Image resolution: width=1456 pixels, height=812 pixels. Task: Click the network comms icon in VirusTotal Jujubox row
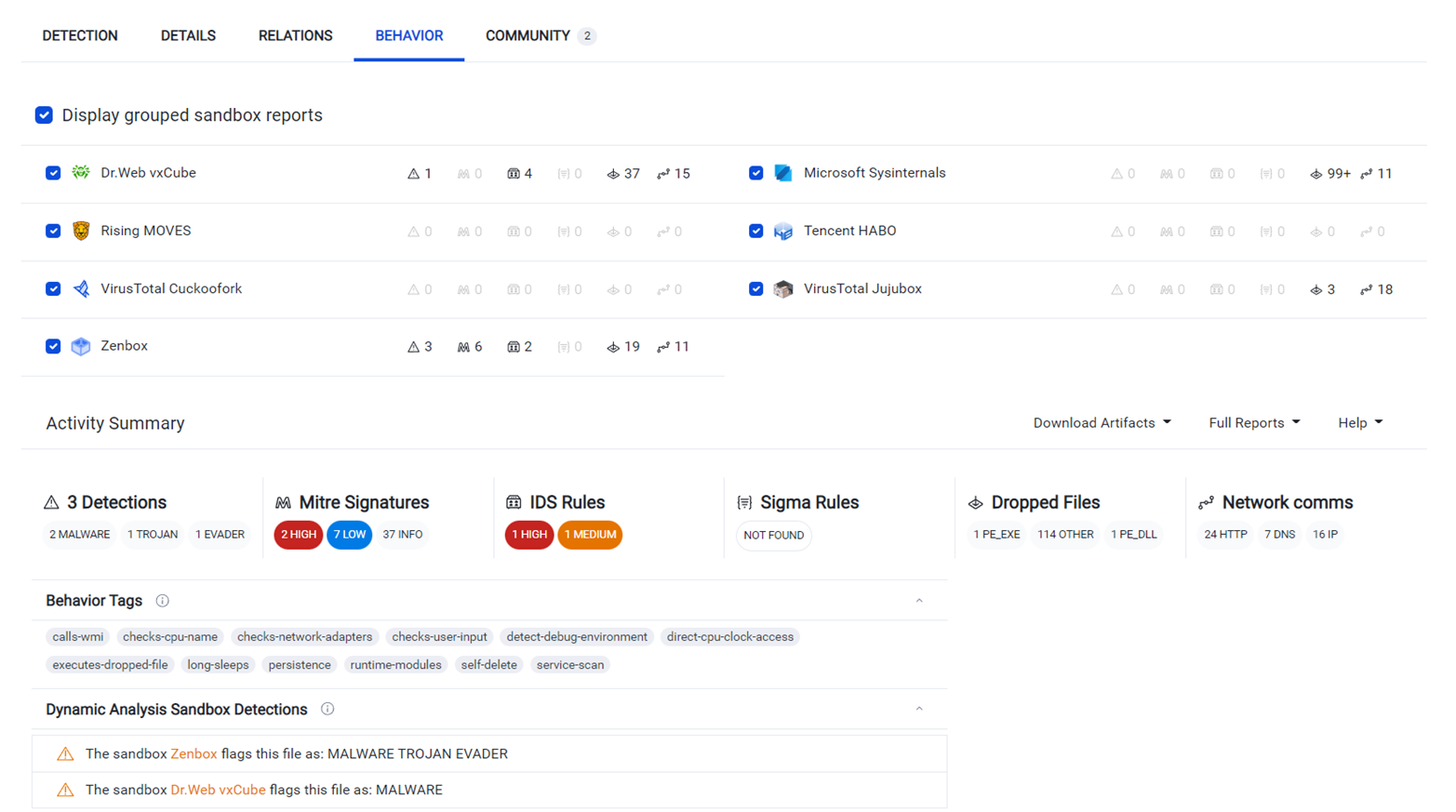[x=1367, y=289]
